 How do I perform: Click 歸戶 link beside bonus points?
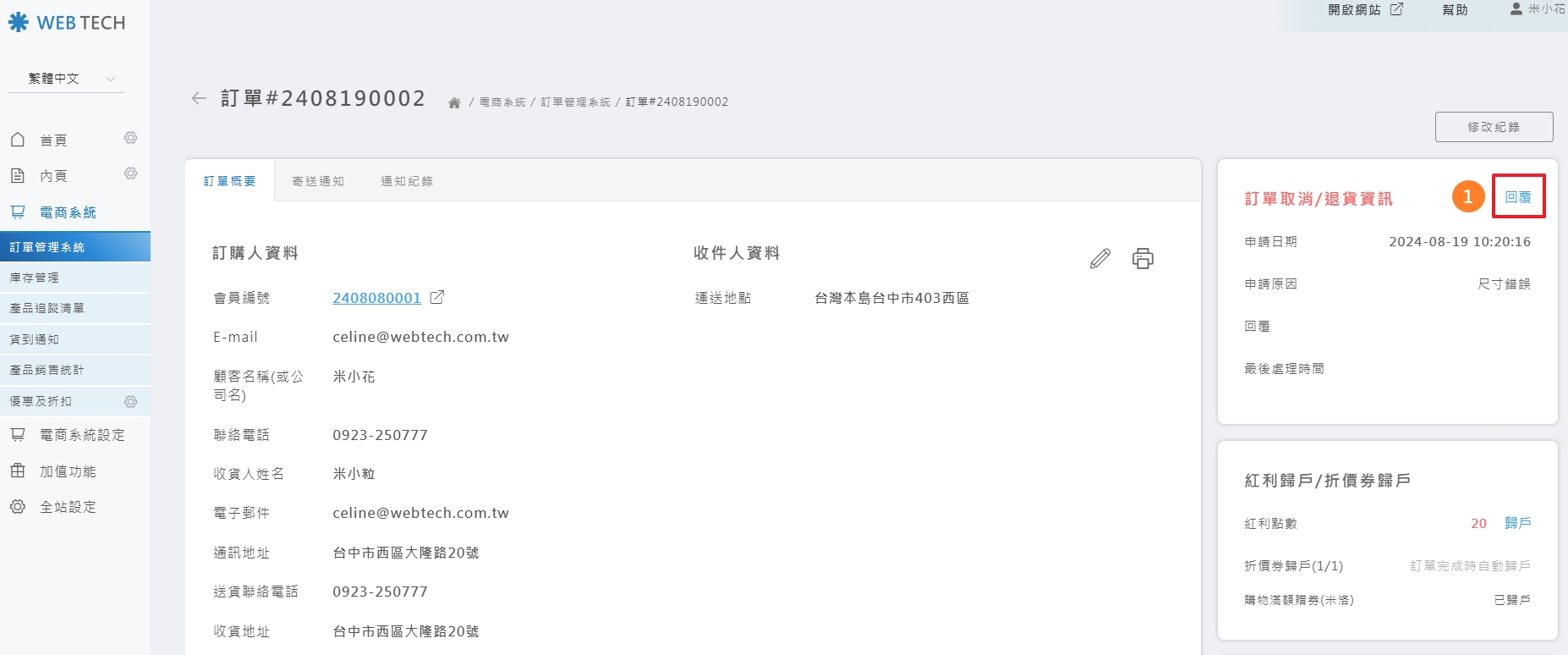coord(1518,523)
